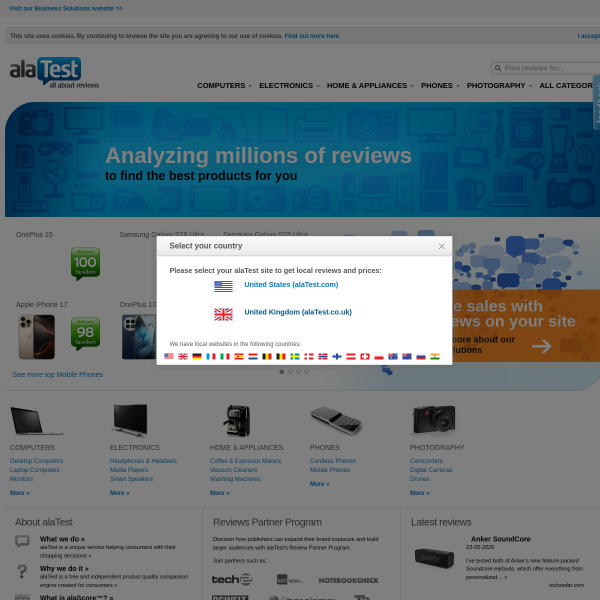This screenshot has height=600, width=600.
Task: Click the camera image above PHOTOGRAPHY
Action: pyautogui.click(x=434, y=421)
